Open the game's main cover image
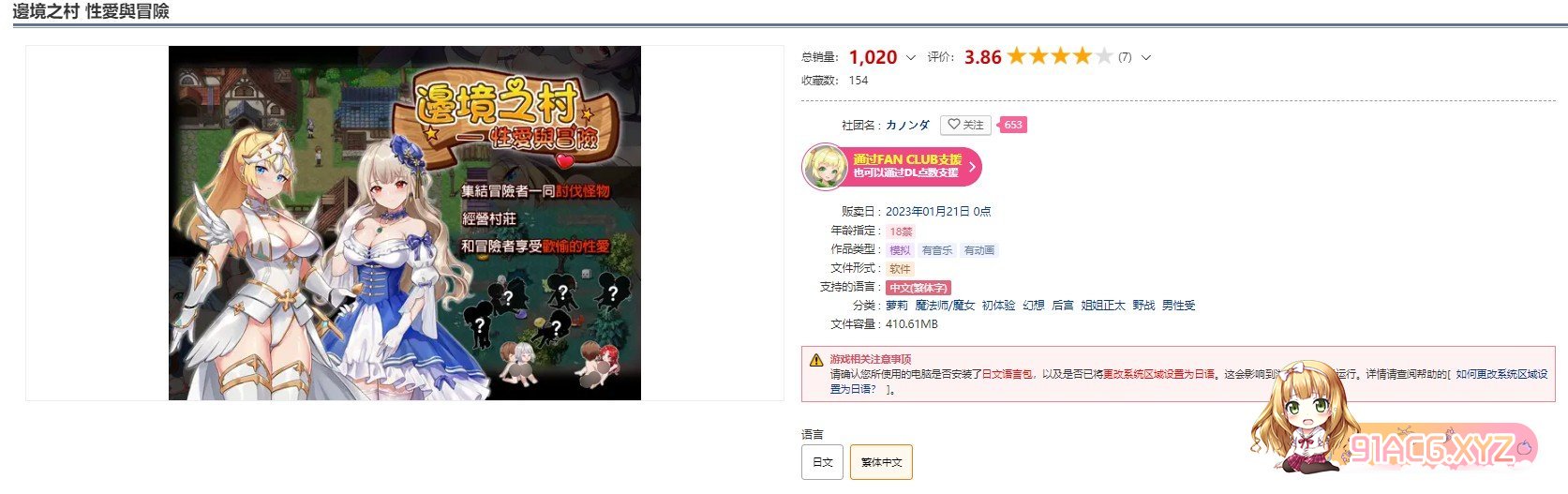This screenshot has height=494, width=1568. coord(405,223)
